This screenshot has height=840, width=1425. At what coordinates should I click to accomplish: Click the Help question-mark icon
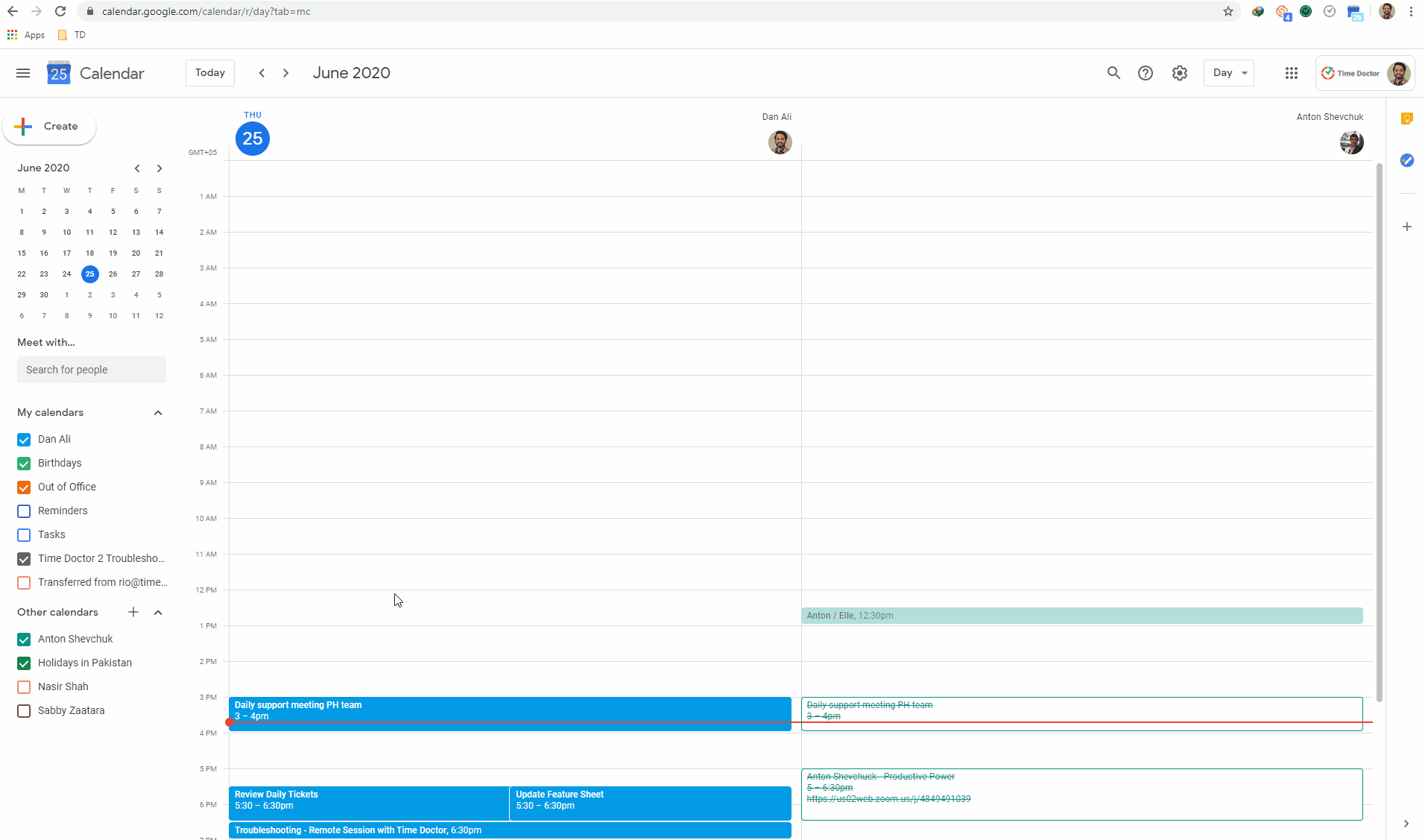click(x=1146, y=73)
